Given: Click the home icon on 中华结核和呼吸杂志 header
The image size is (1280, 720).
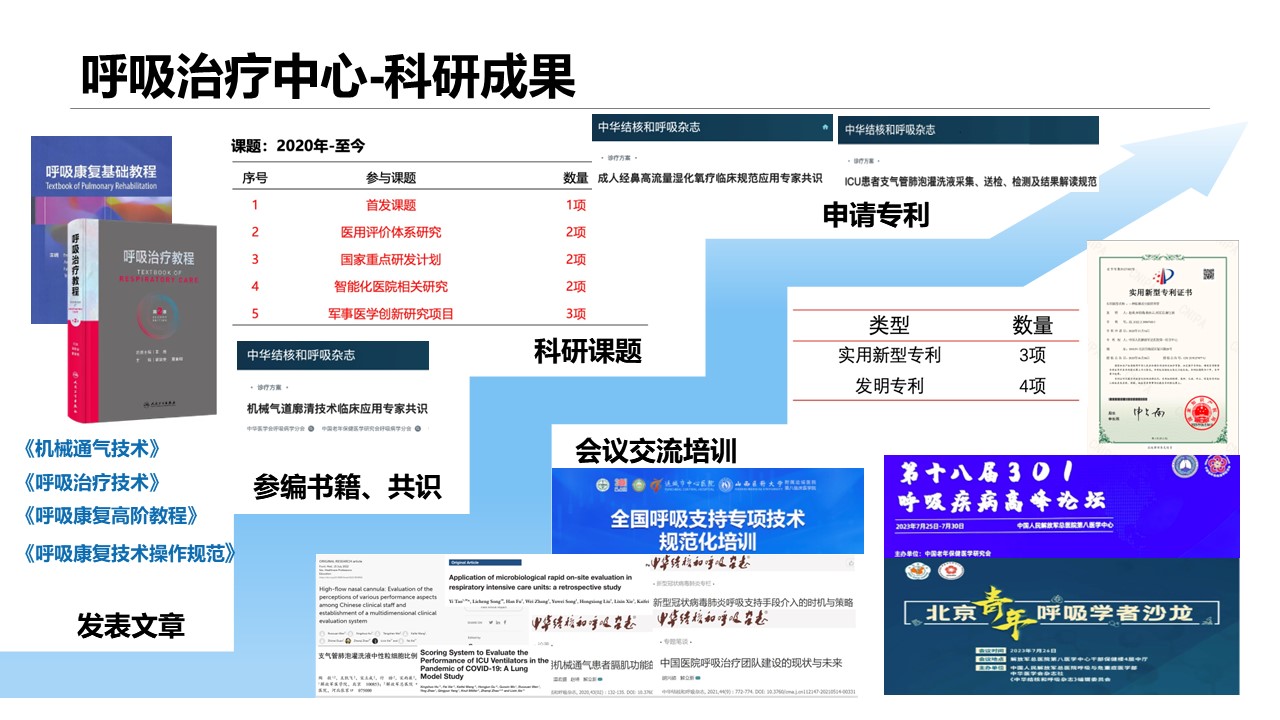Looking at the screenshot, I should click(823, 126).
